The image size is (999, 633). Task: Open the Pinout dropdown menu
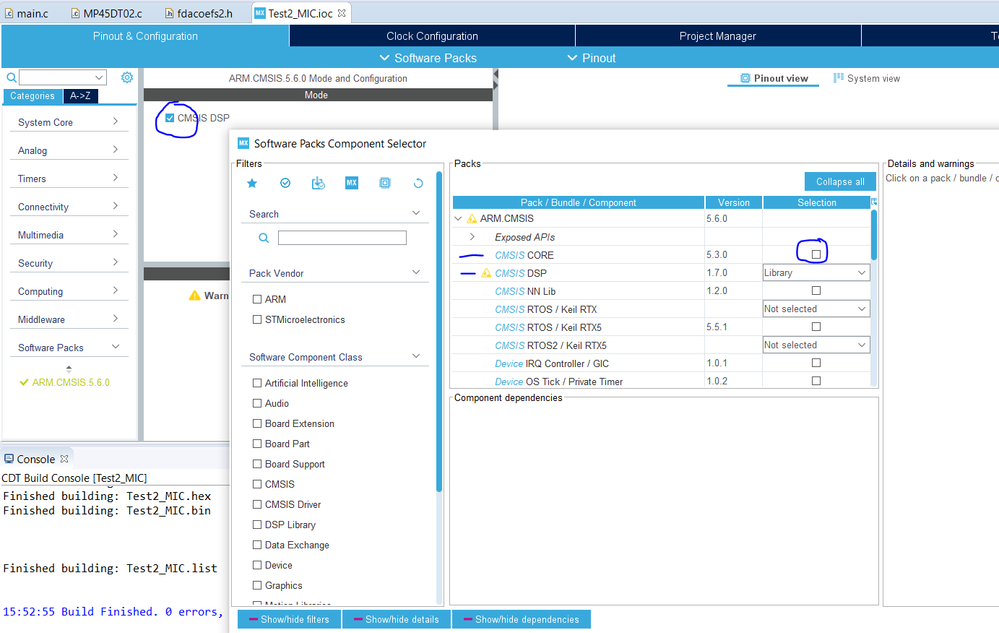(x=592, y=58)
